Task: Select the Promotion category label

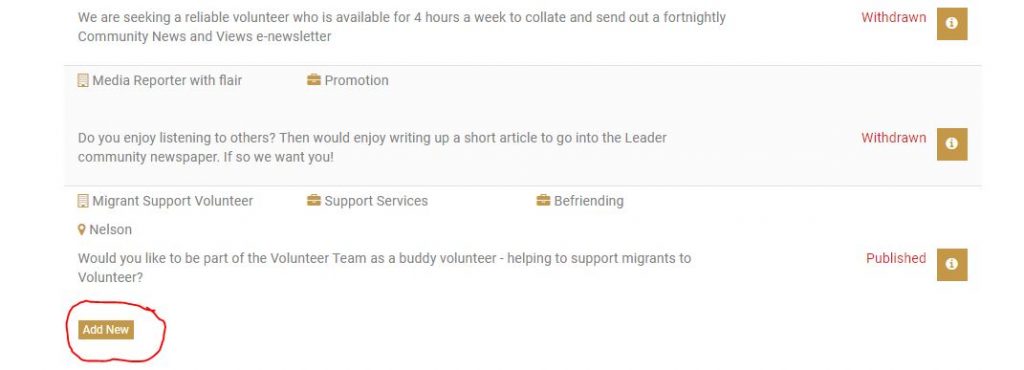Action: coord(357,80)
